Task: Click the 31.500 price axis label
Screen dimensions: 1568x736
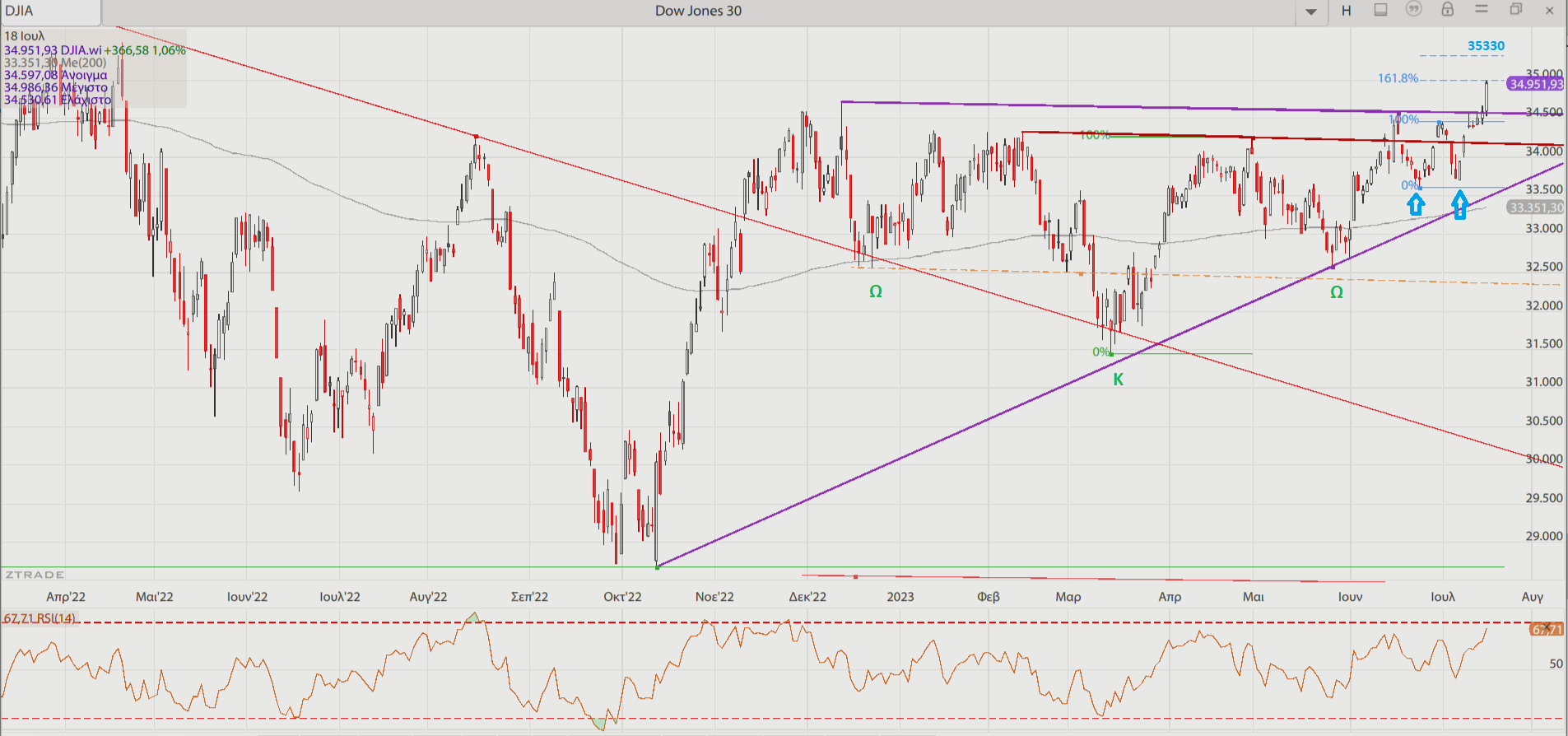Action: tap(1544, 343)
